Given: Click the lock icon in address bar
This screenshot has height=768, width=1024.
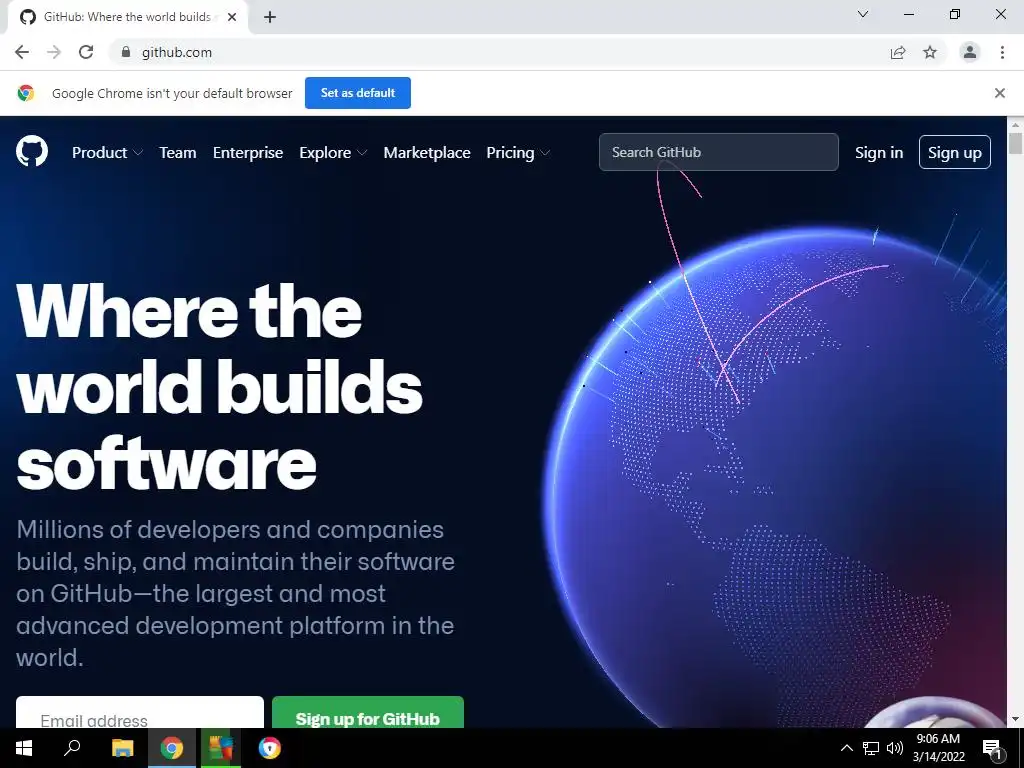Looking at the screenshot, I should click(x=126, y=52).
